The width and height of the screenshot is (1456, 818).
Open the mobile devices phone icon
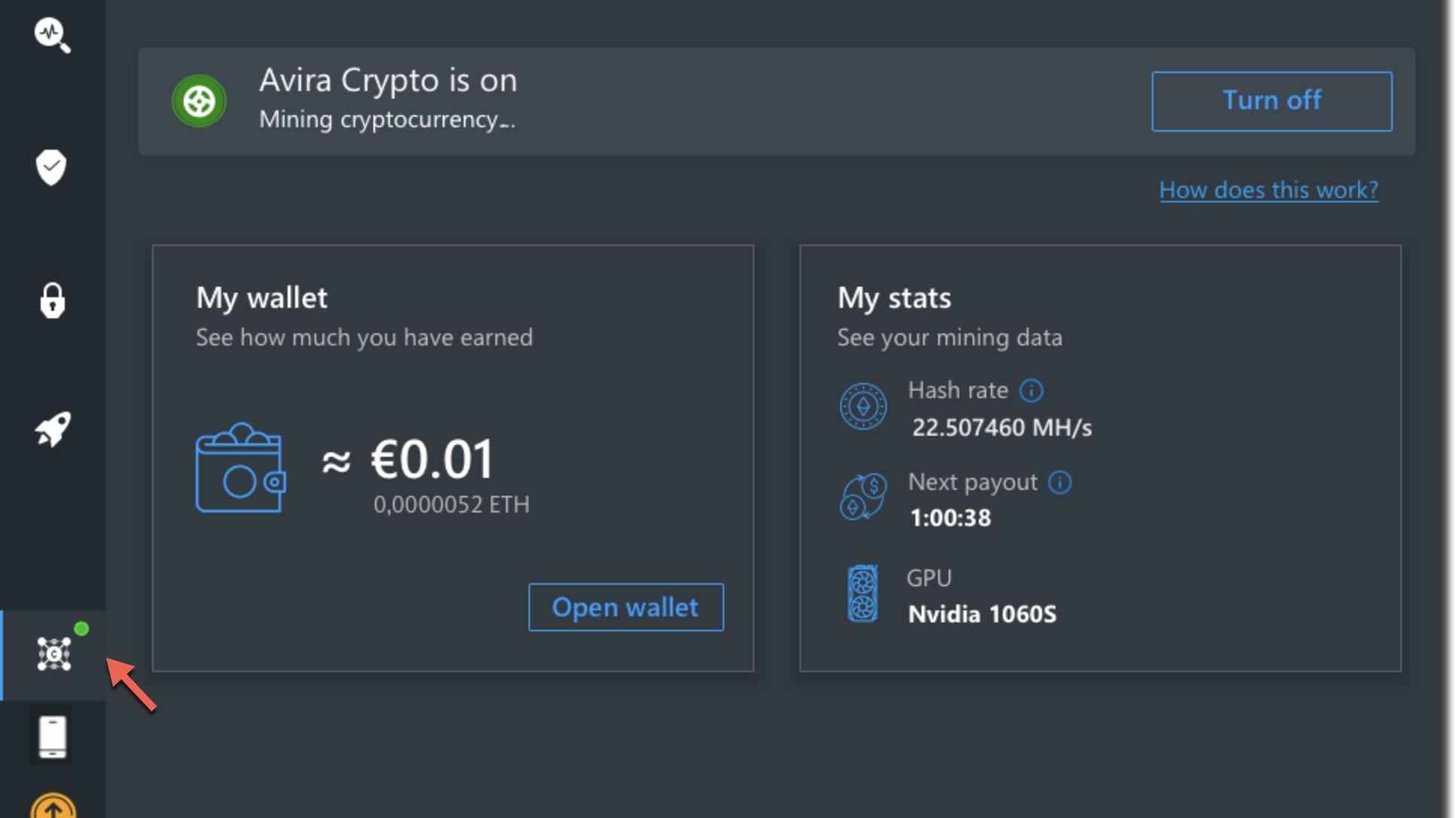click(x=52, y=737)
